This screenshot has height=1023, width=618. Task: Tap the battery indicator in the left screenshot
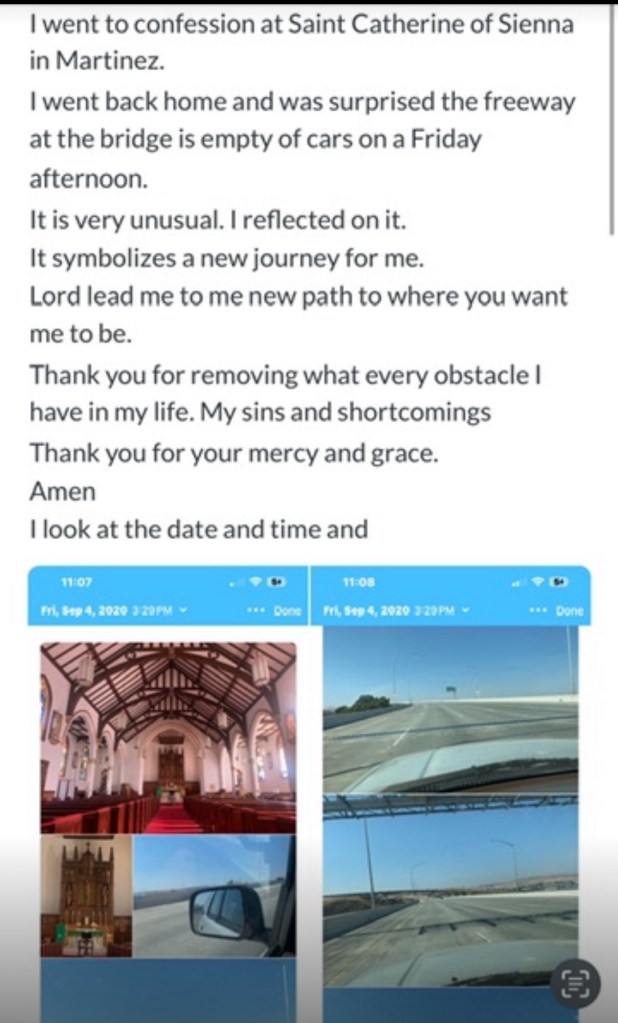273,582
